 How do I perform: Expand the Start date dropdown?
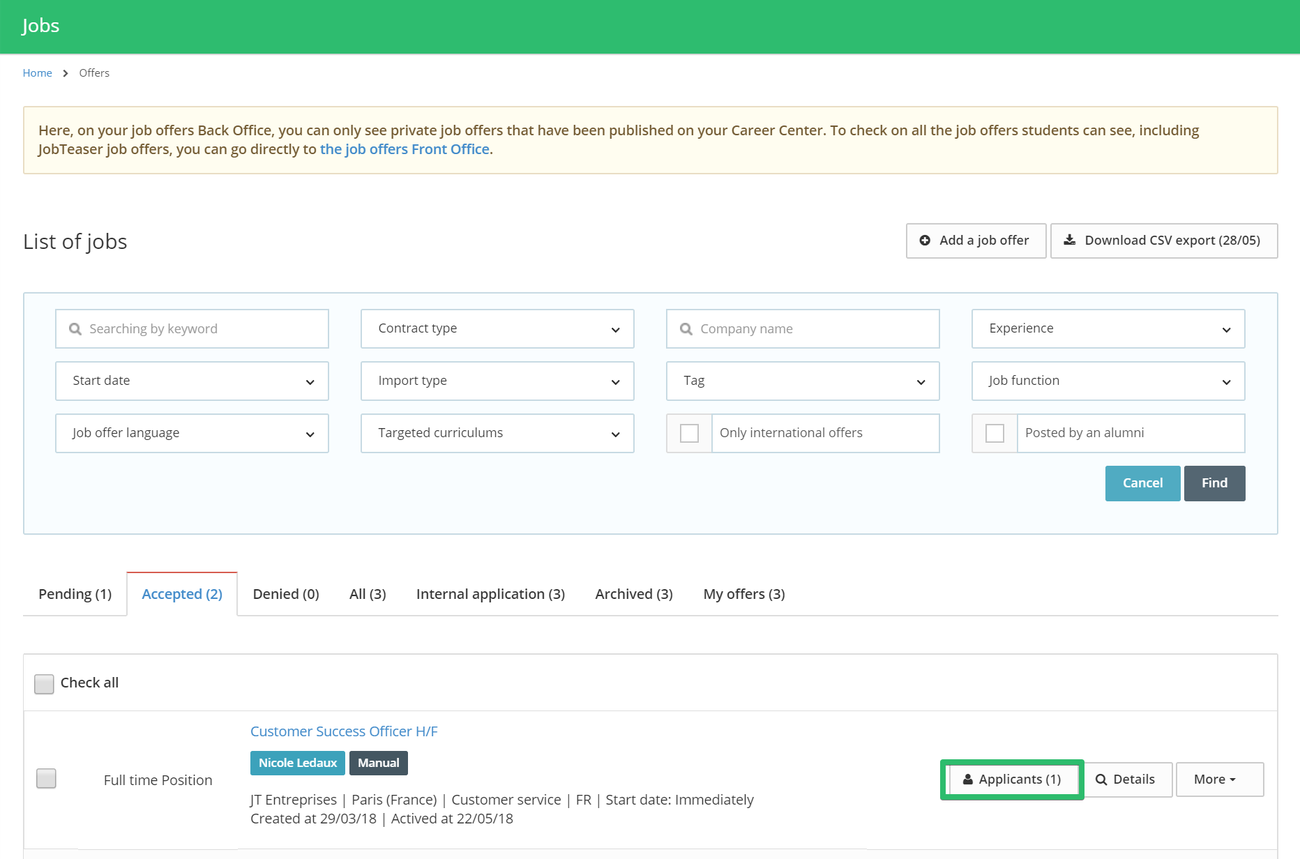tap(192, 381)
